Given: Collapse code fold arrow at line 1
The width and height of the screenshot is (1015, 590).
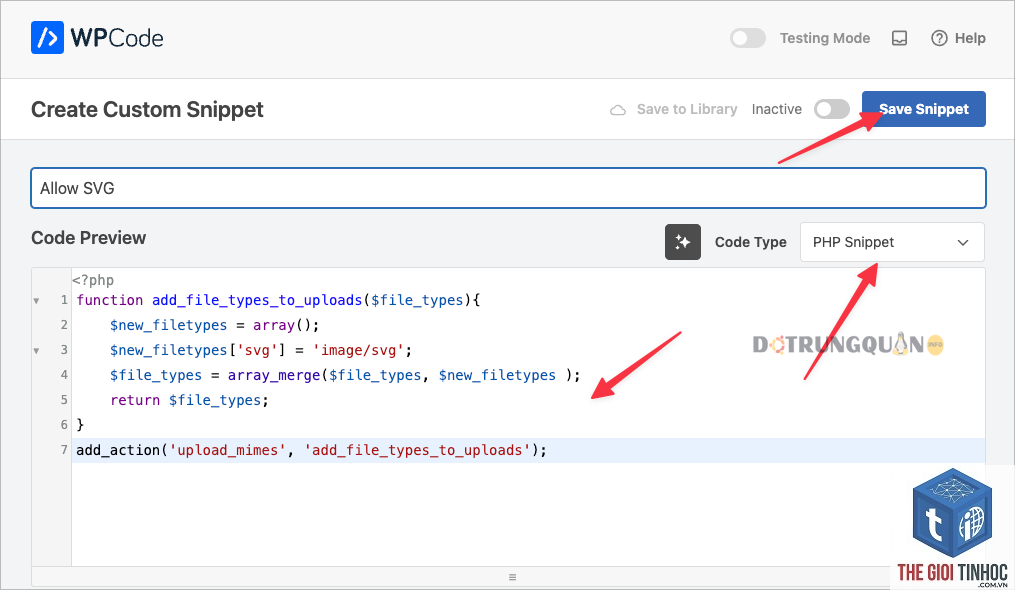Looking at the screenshot, I should coord(36,301).
